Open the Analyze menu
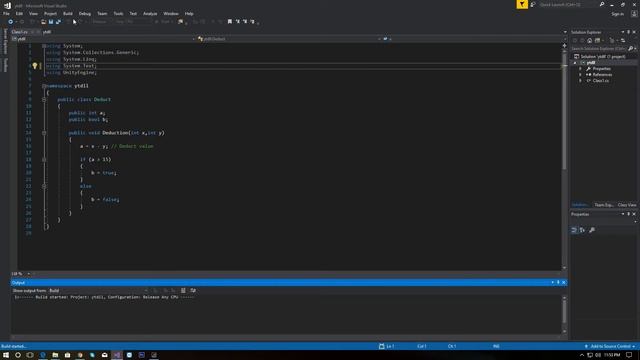Image resolution: width=640 pixels, height=360 pixels. click(x=150, y=13)
